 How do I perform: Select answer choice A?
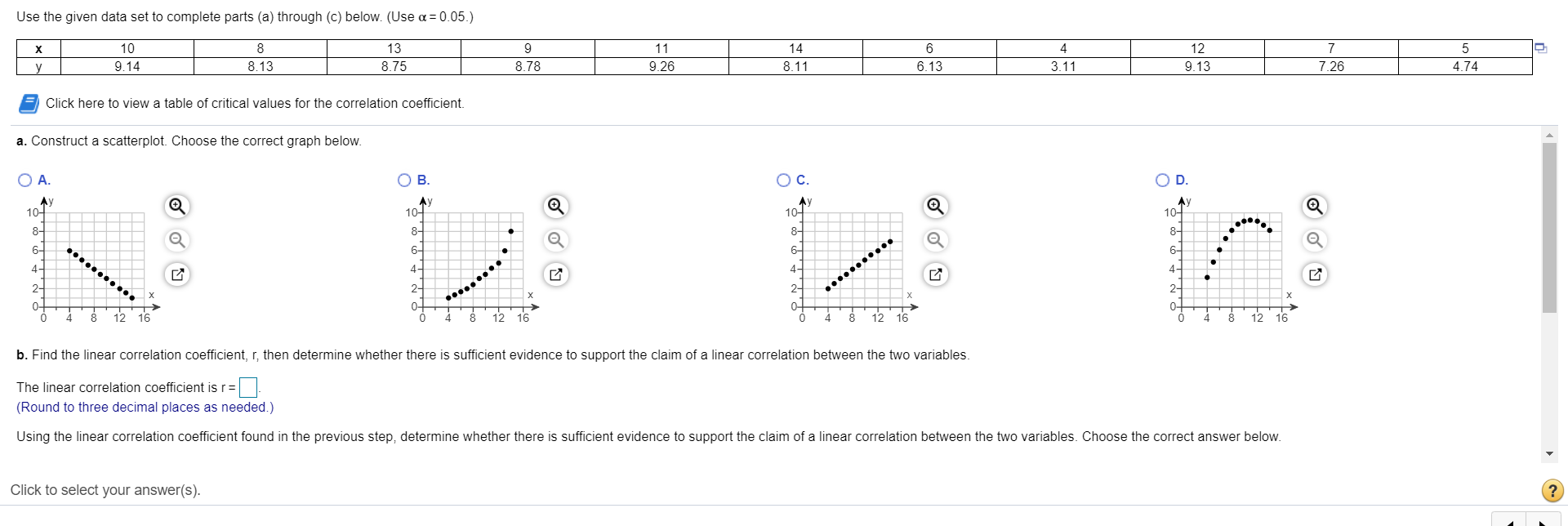[25, 180]
